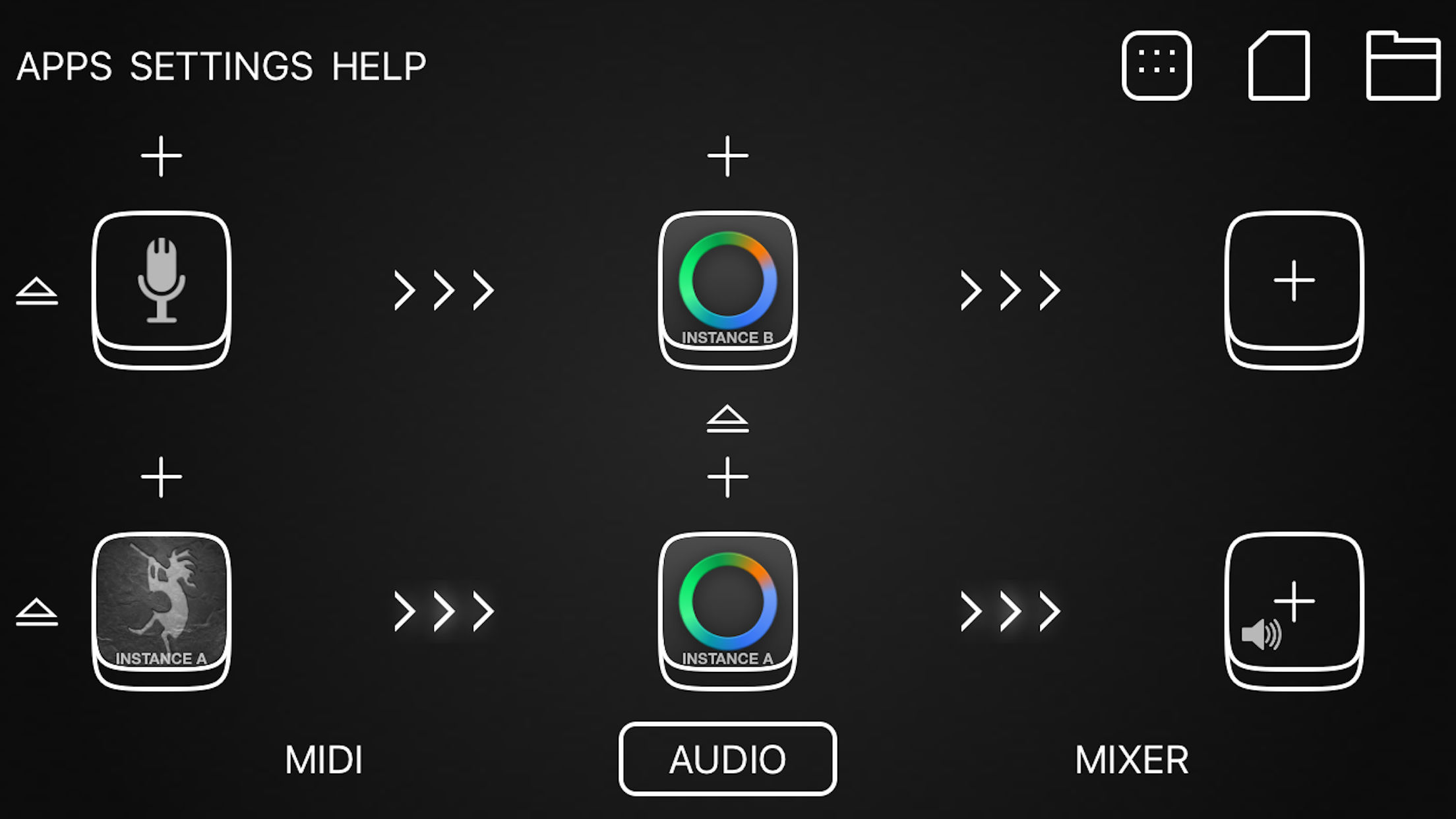This screenshot has width=1456, height=819.
Task: Click the dotted square grid icon
Action: 1157,65
